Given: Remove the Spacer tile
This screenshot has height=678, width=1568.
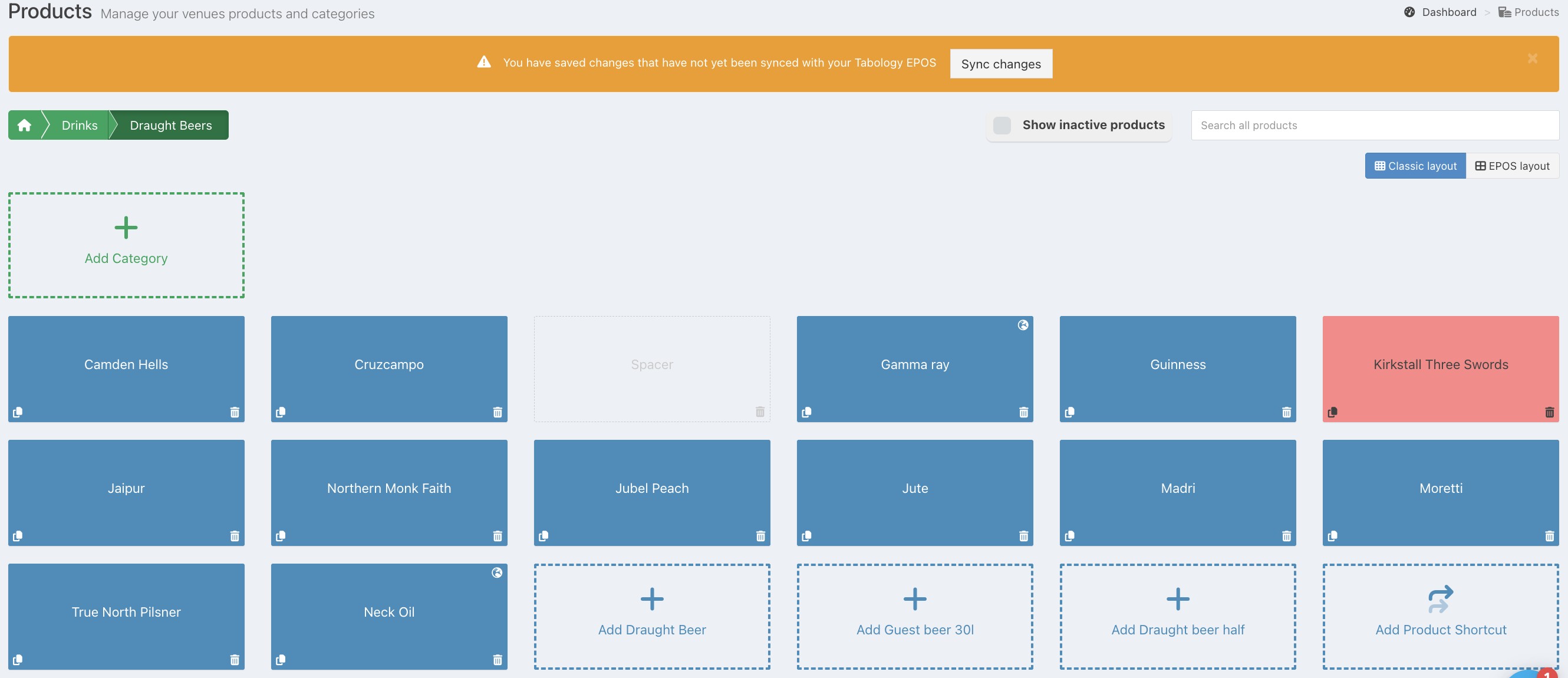Looking at the screenshot, I should (760, 412).
